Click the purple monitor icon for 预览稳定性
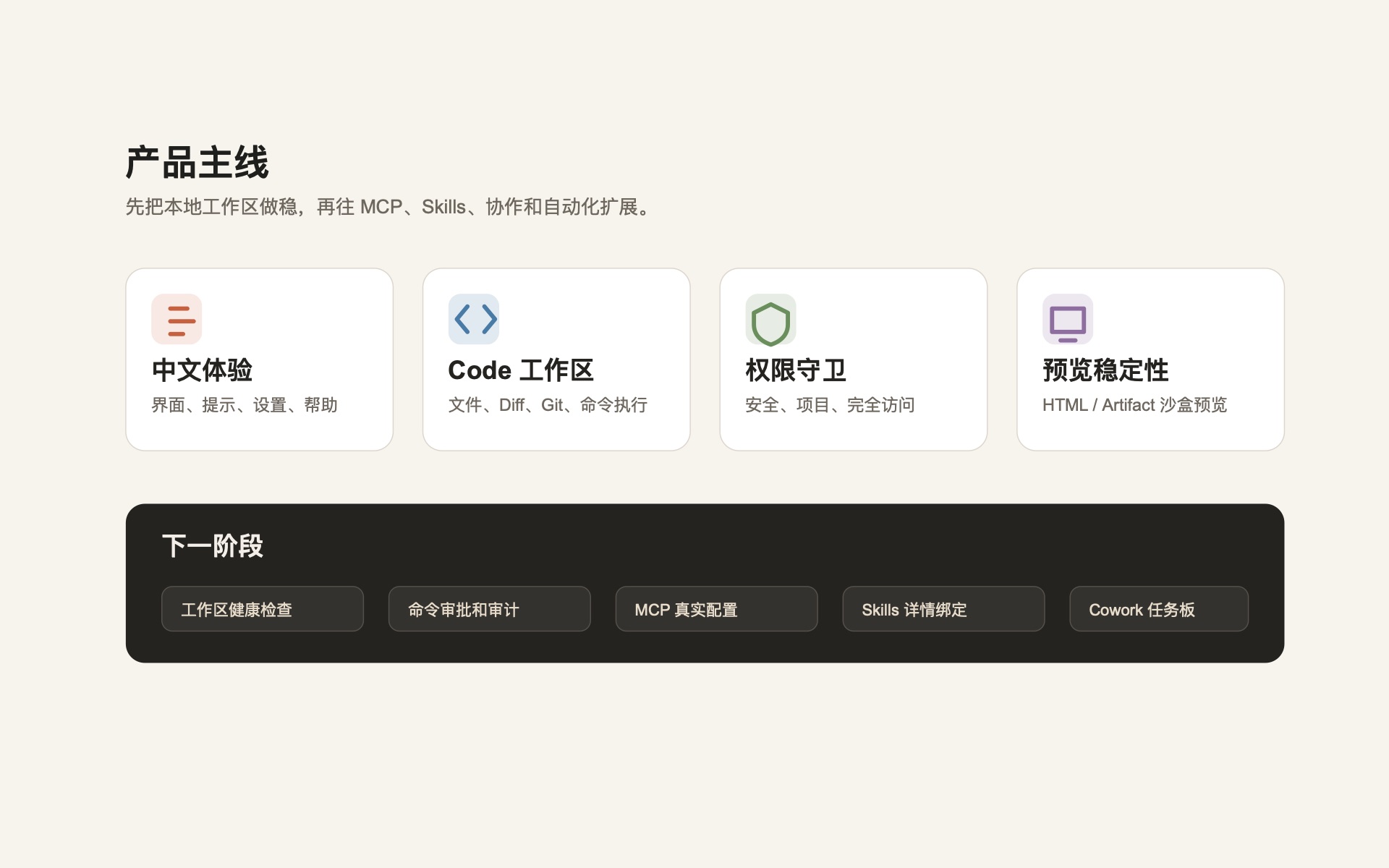Image resolution: width=1389 pixels, height=868 pixels. [1068, 319]
